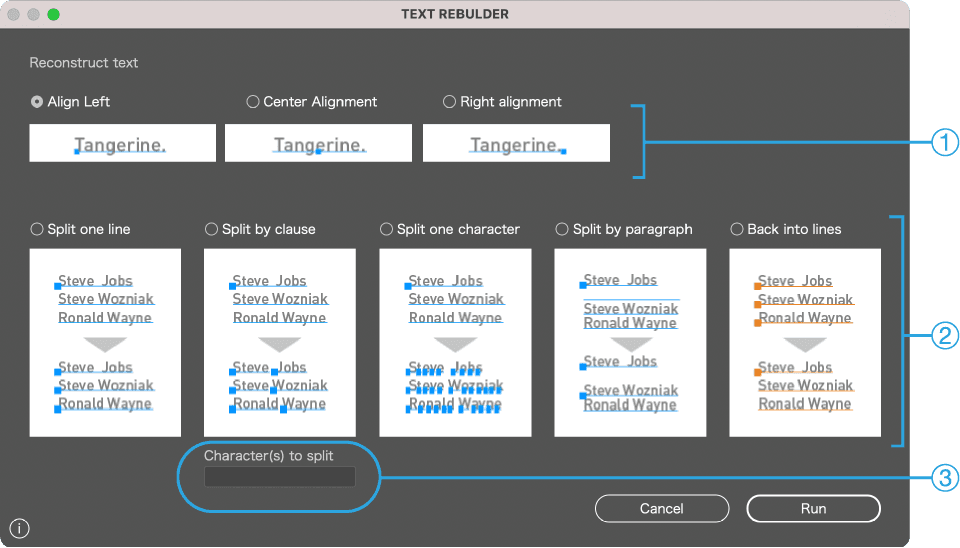
Task: Choose the Center Alignment radio option
Action: pos(253,102)
